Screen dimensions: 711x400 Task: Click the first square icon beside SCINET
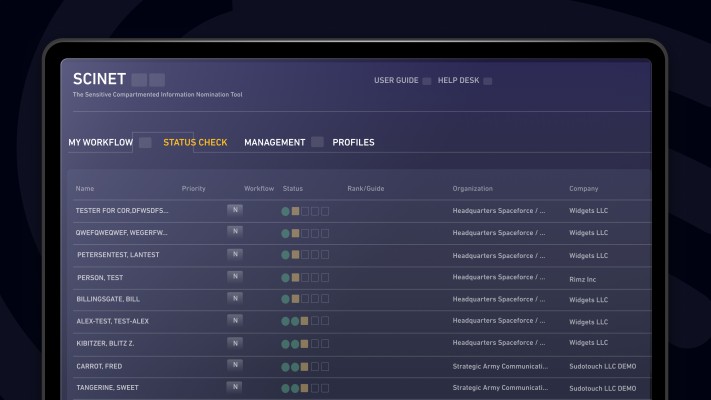pyautogui.click(x=139, y=80)
